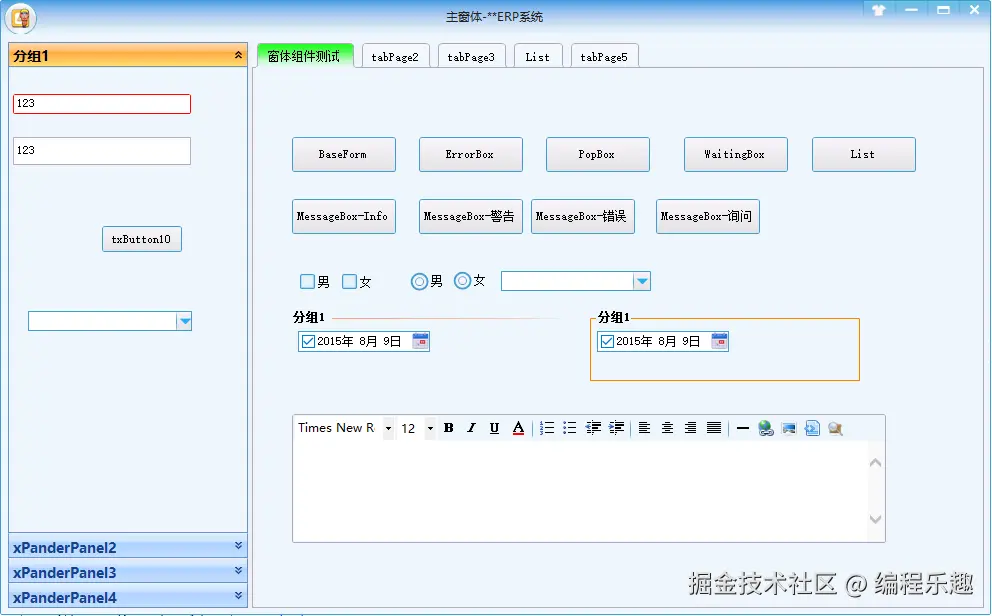Click the red-bordered 123 text field

102,104
